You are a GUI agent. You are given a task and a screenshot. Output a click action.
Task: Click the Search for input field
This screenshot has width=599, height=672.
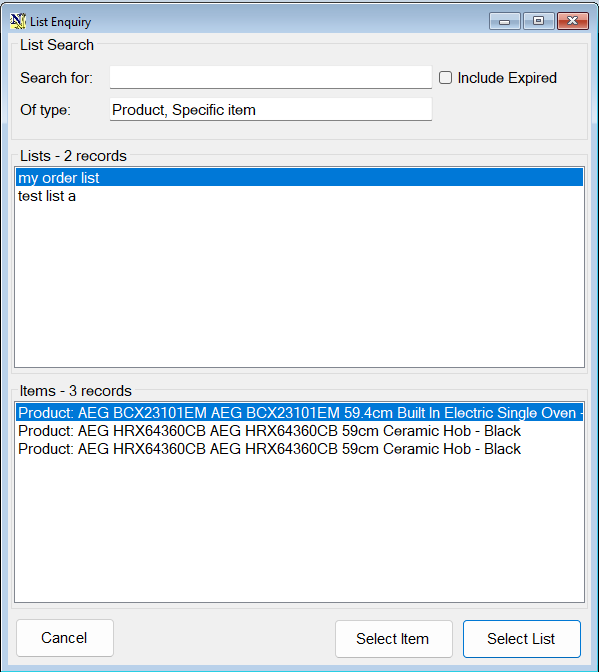pos(270,77)
